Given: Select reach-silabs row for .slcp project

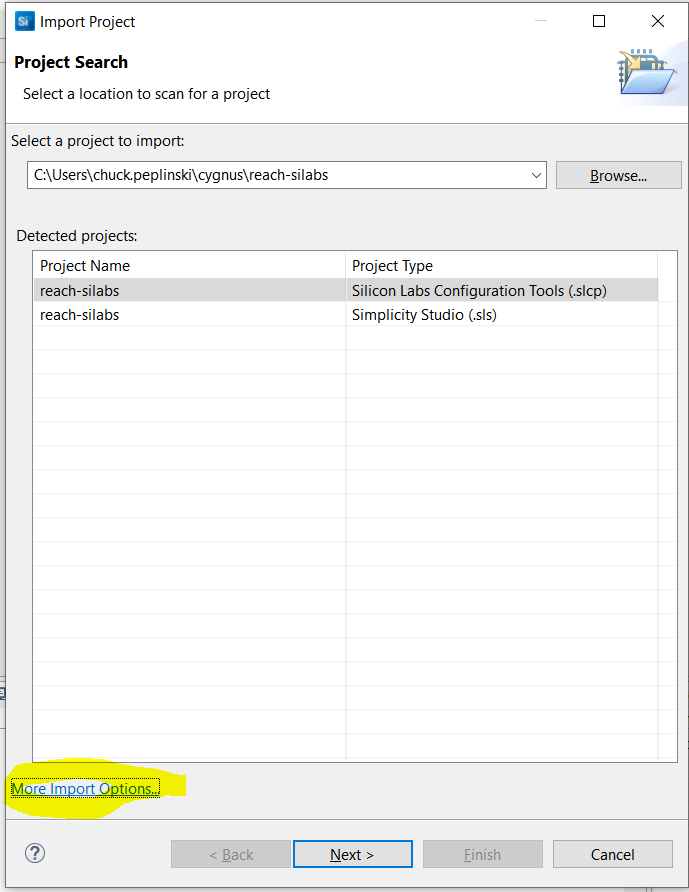Looking at the screenshot, I should 346,290.
